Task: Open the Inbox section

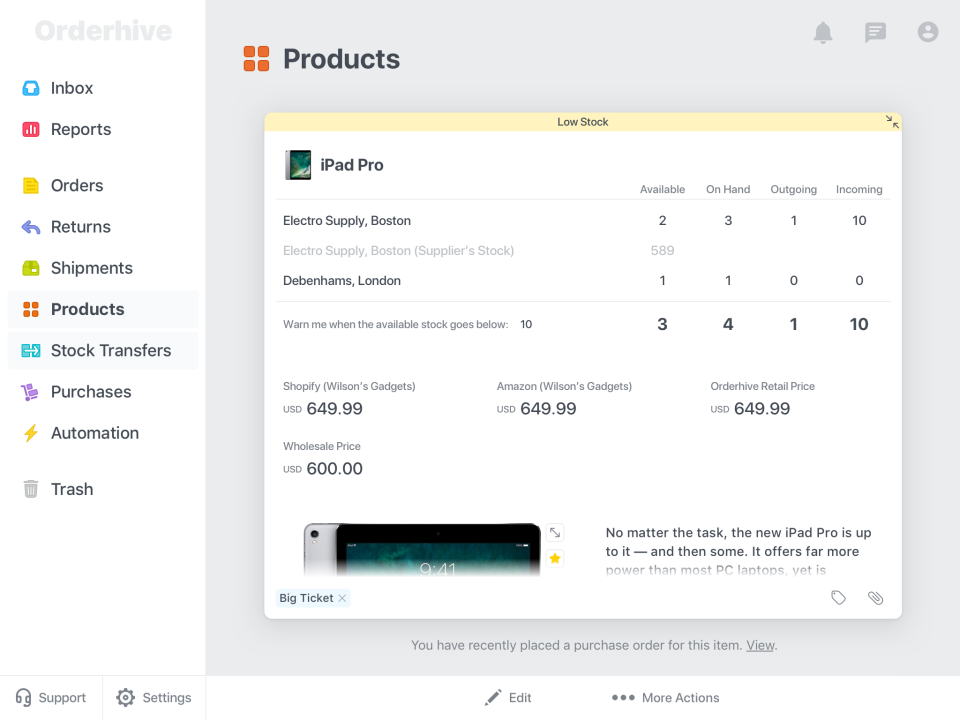Action: tap(71, 88)
